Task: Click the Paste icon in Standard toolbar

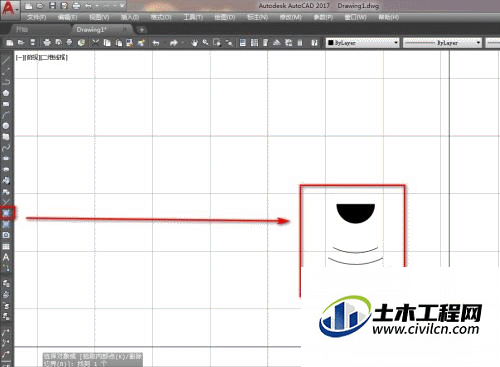Action: (119, 43)
